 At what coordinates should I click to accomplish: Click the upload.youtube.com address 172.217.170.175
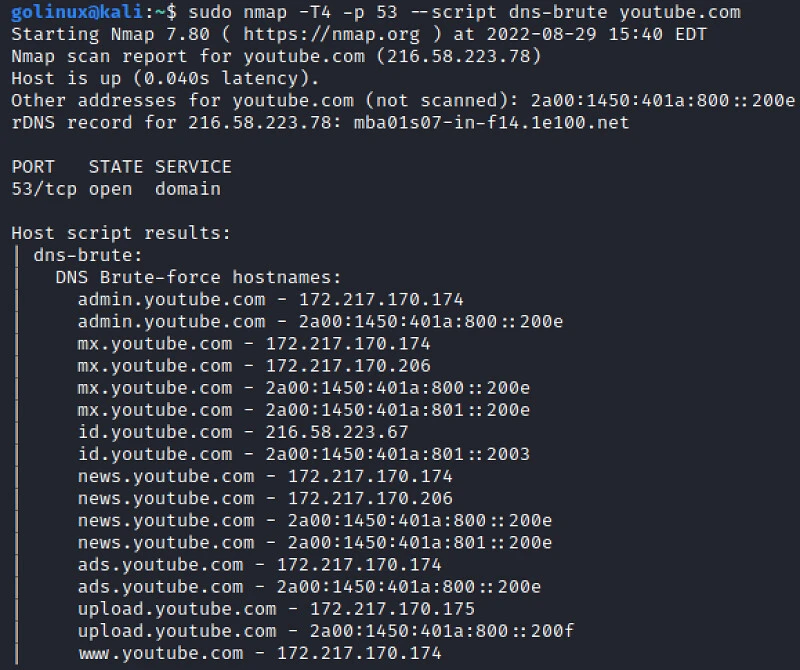[x=392, y=608]
